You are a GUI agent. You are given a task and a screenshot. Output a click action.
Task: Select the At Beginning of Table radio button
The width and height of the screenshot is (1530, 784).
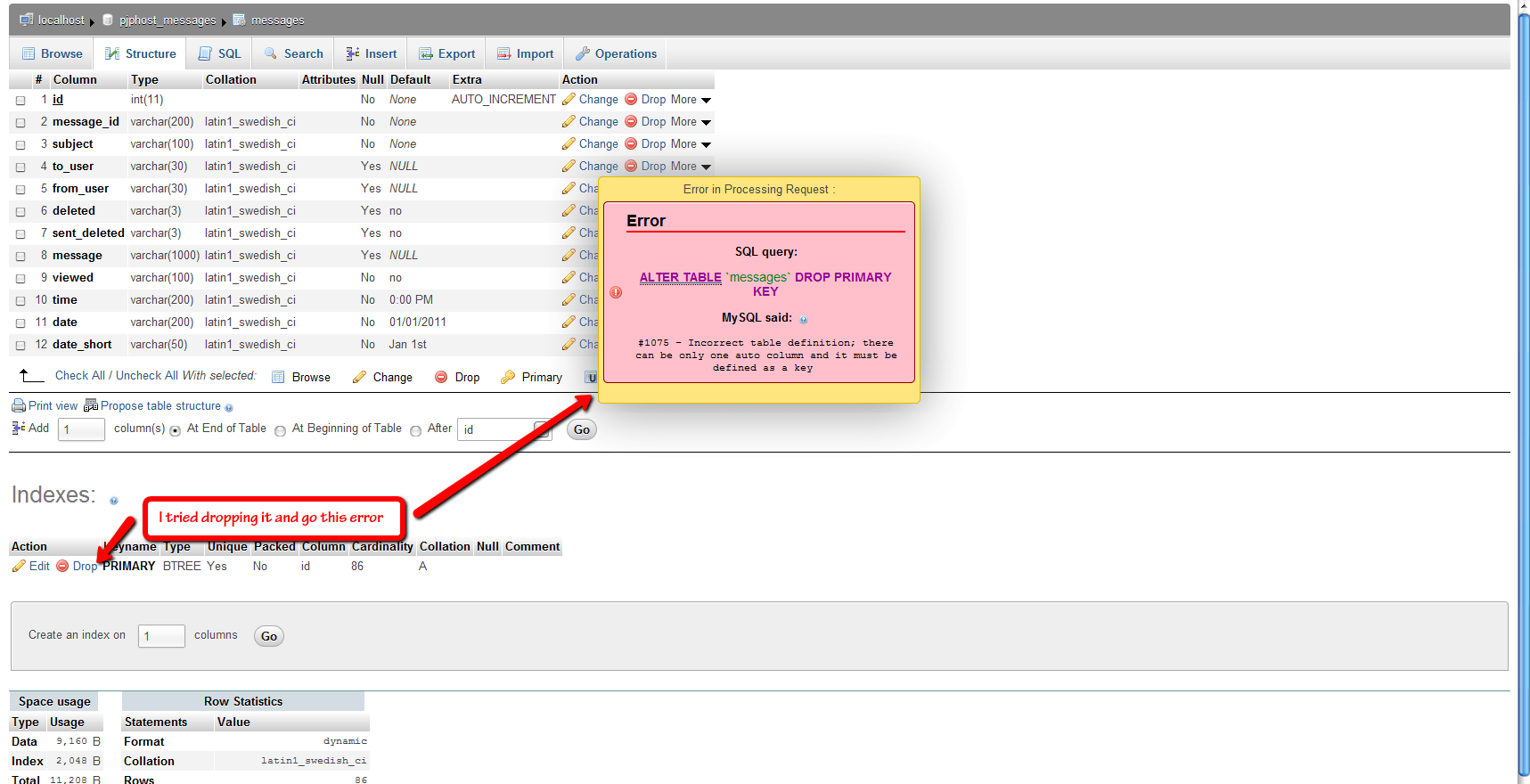coord(281,430)
